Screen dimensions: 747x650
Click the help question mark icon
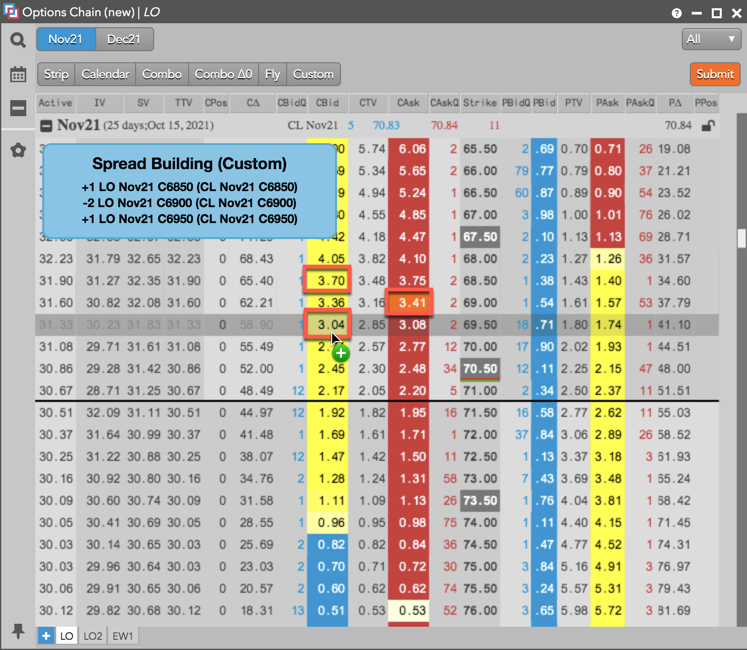click(678, 13)
